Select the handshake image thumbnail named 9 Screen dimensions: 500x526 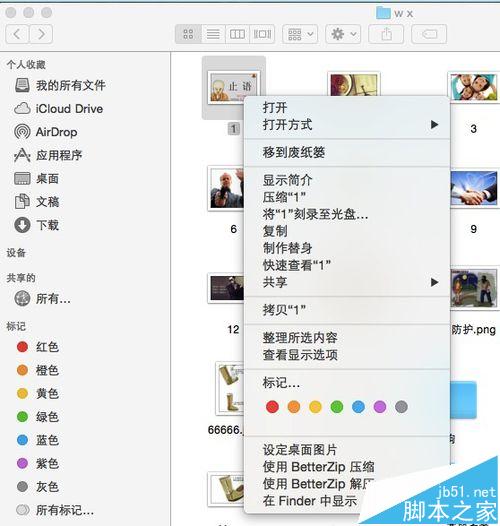click(474, 188)
